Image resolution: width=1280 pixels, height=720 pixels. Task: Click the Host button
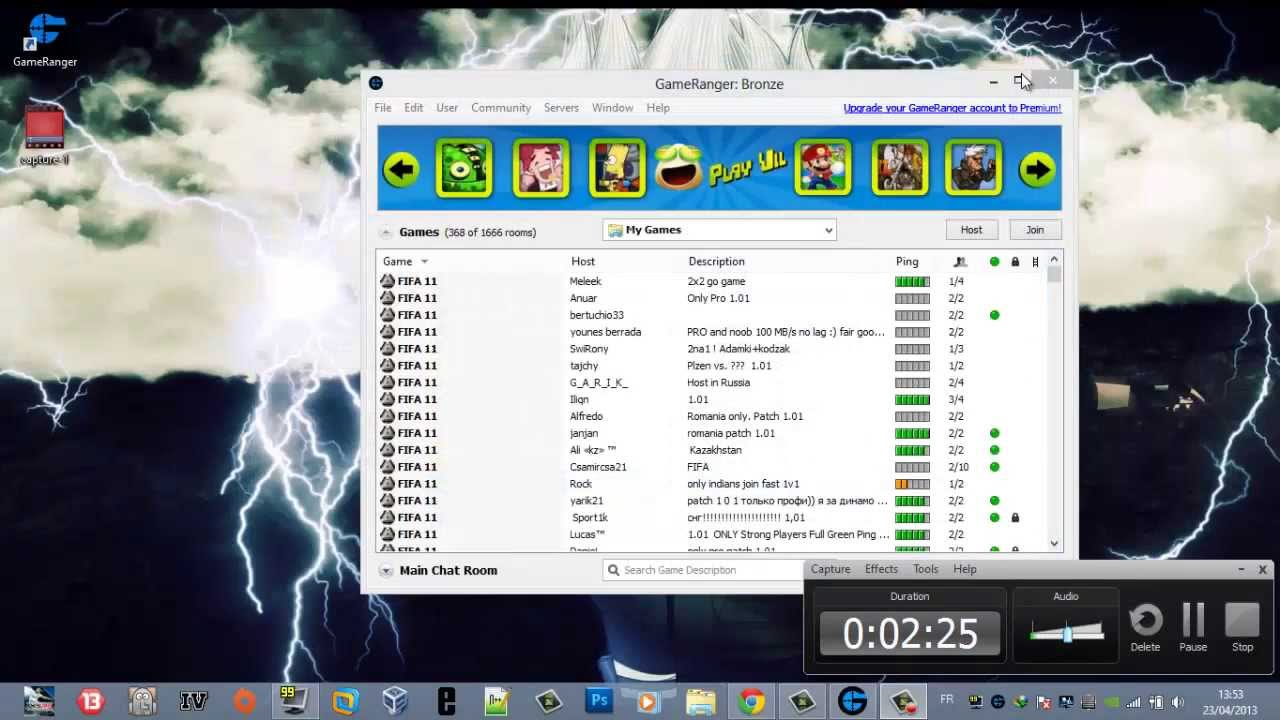[971, 230]
